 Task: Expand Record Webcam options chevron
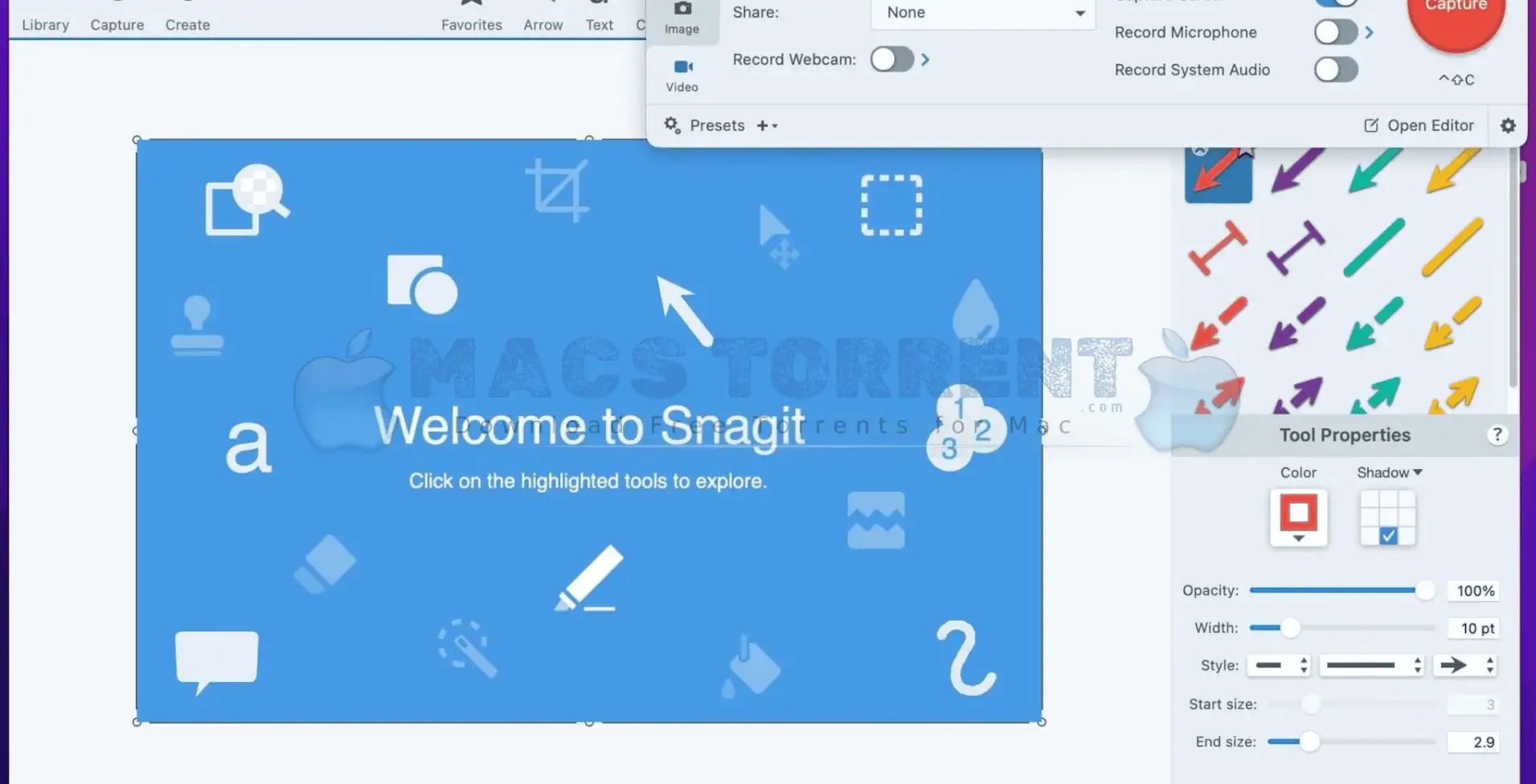tap(925, 59)
